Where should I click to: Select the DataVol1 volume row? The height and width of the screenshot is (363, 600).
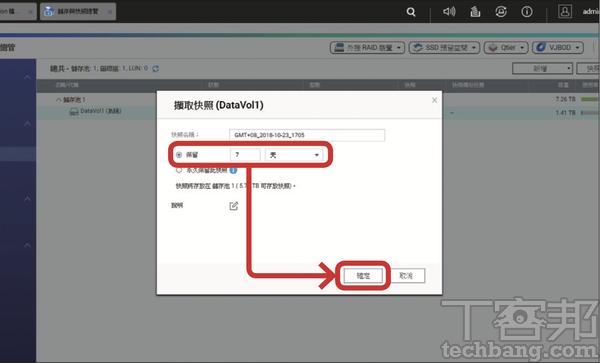click(x=318, y=112)
